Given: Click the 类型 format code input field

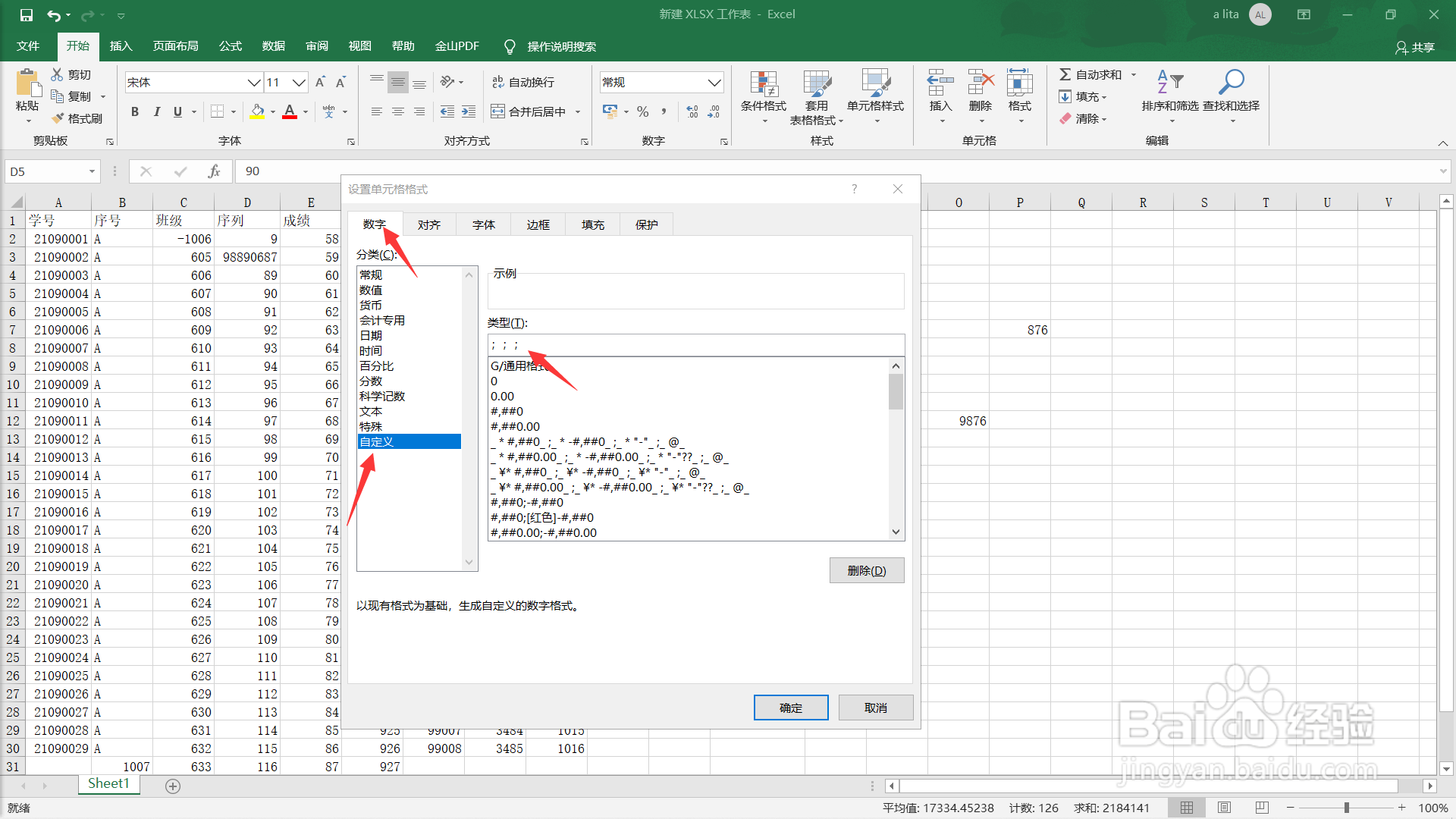Looking at the screenshot, I should pos(695,345).
